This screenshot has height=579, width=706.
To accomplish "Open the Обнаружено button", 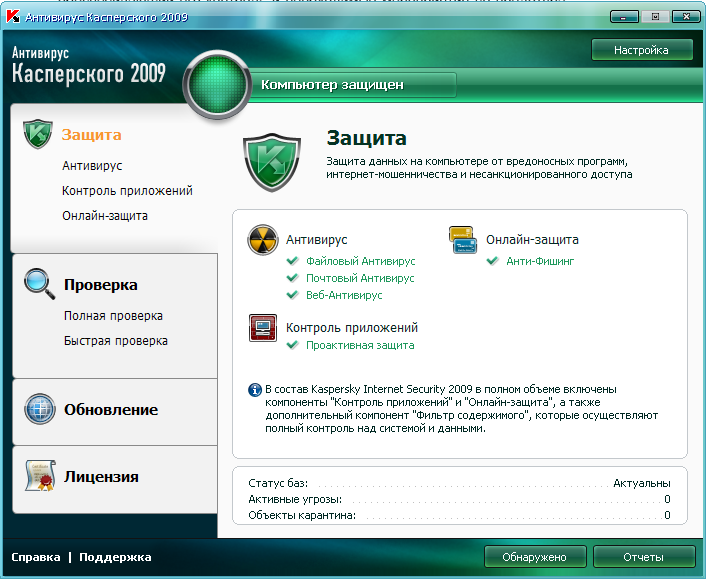I will [535, 557].
